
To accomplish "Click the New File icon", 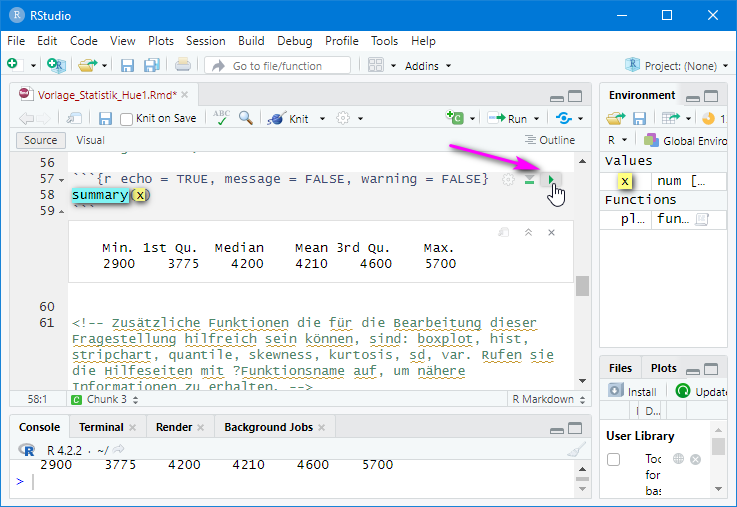I will [x=13, y=64].
